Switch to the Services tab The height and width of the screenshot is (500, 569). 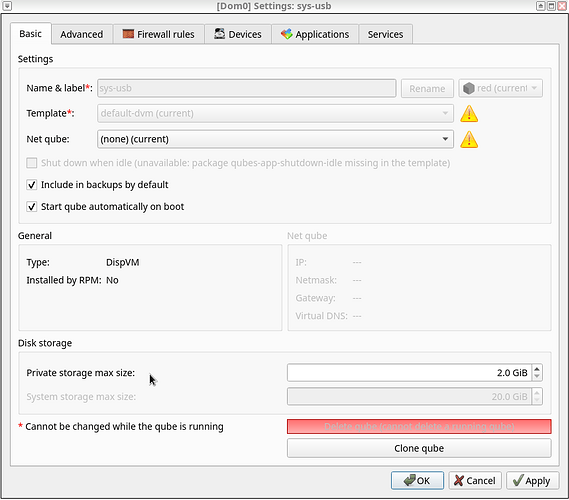tap(385, 34)
